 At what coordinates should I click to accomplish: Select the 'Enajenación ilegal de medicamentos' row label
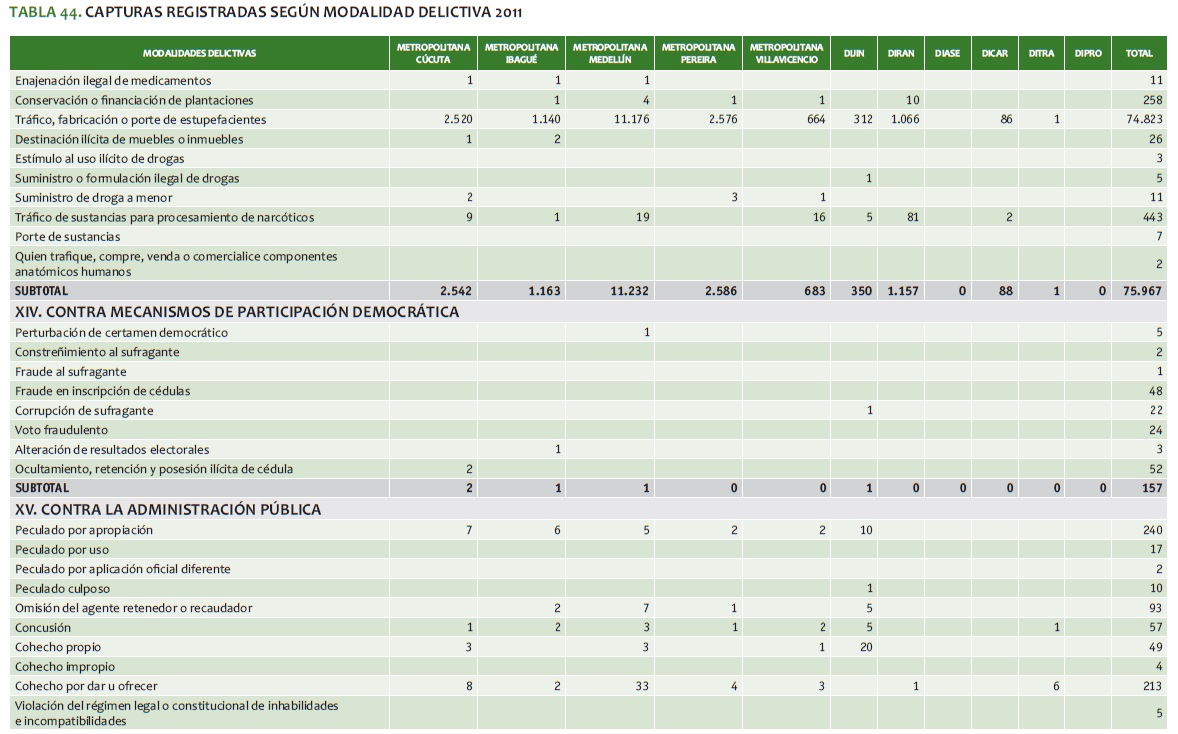pyautogui.click(x=113, y=80)
